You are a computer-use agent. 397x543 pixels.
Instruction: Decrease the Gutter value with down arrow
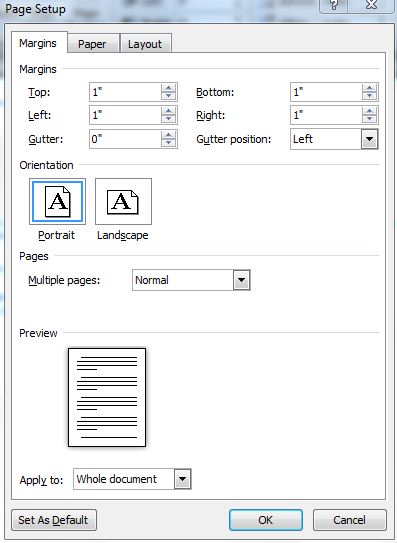click(x=168, y=143)
